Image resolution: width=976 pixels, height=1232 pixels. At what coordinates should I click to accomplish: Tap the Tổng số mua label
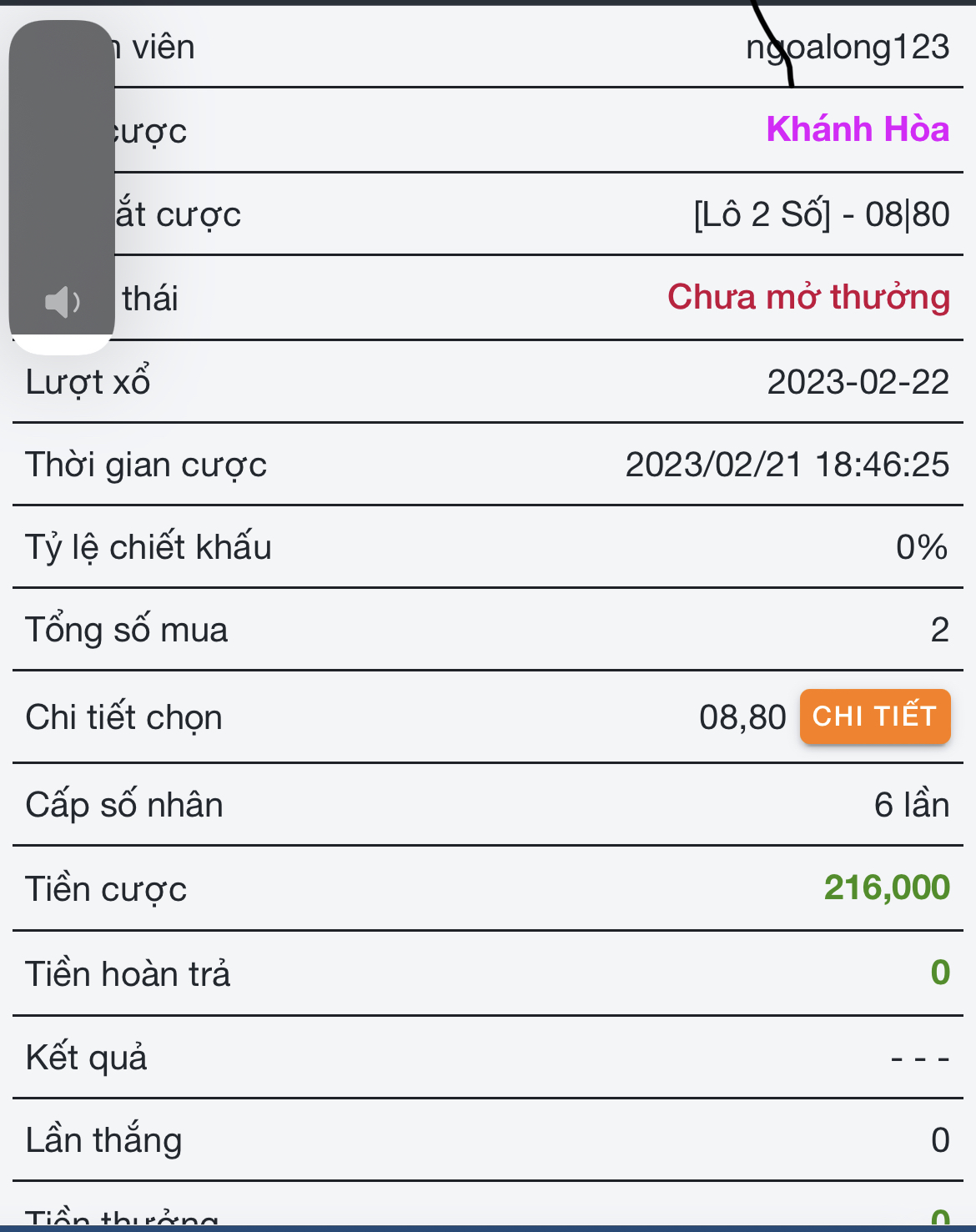pos(126,630)
